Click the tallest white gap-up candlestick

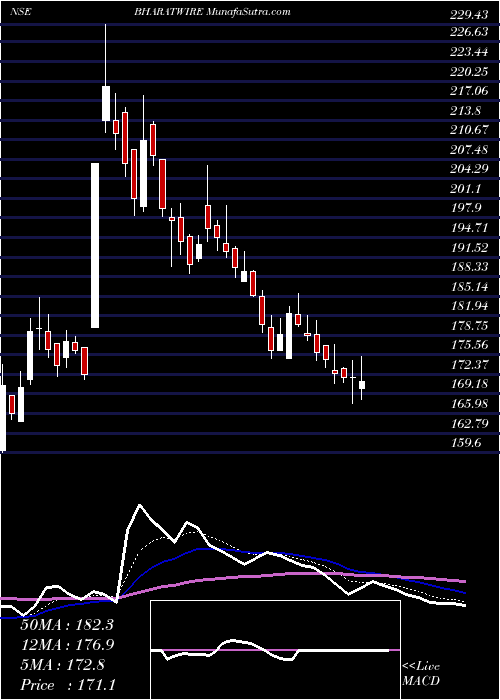[95, 246]
